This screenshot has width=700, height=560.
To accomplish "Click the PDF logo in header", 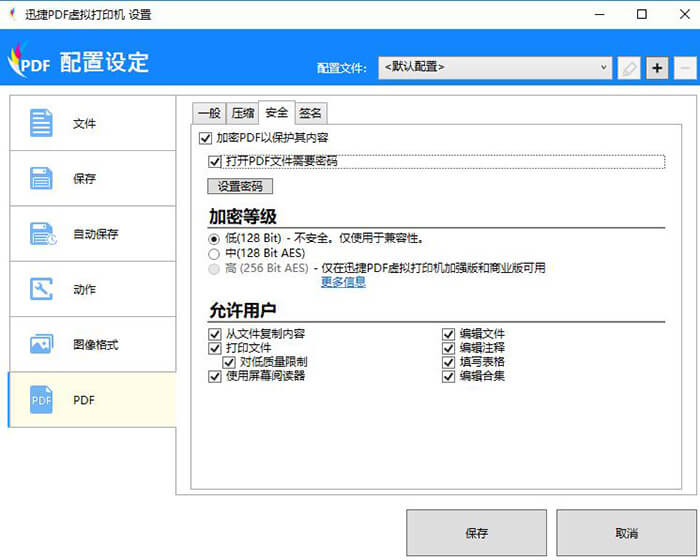I will pos(29,60).
